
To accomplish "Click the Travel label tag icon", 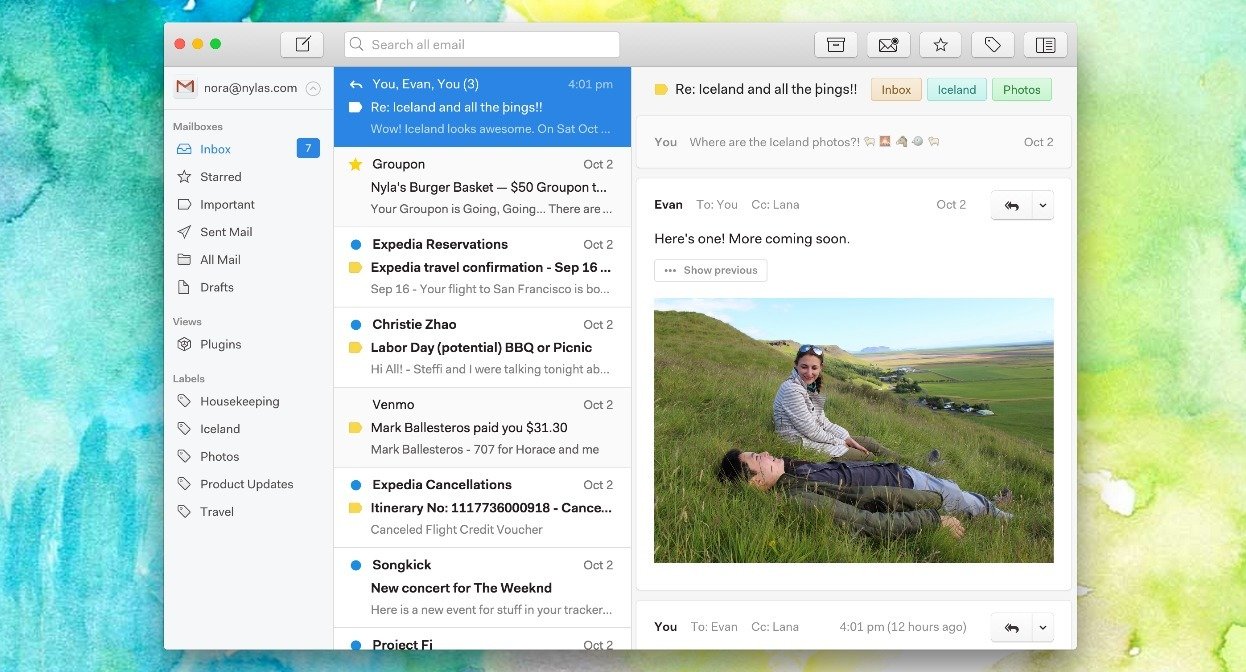I will (x=184, y=511).
